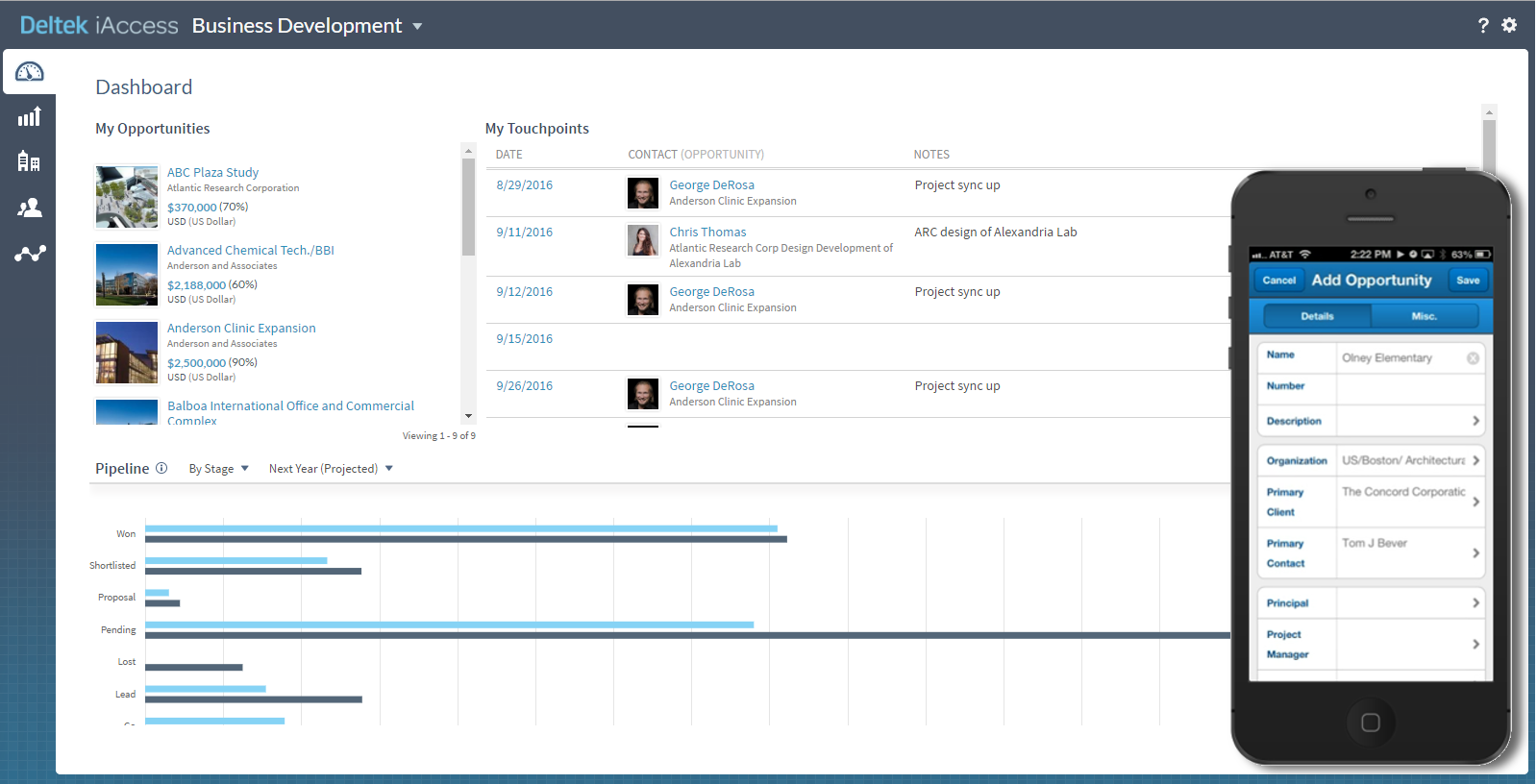
Task: Expand the Business Development app dropdown
Action: click(x=417, y=27)
